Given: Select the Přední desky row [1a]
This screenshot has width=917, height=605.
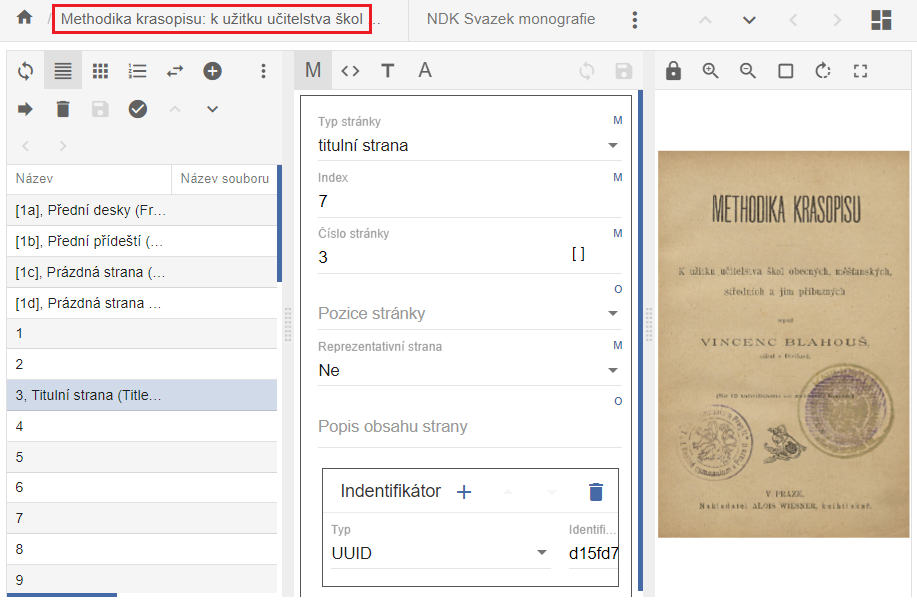Looking at the screenshot, I should coord(91,211).
